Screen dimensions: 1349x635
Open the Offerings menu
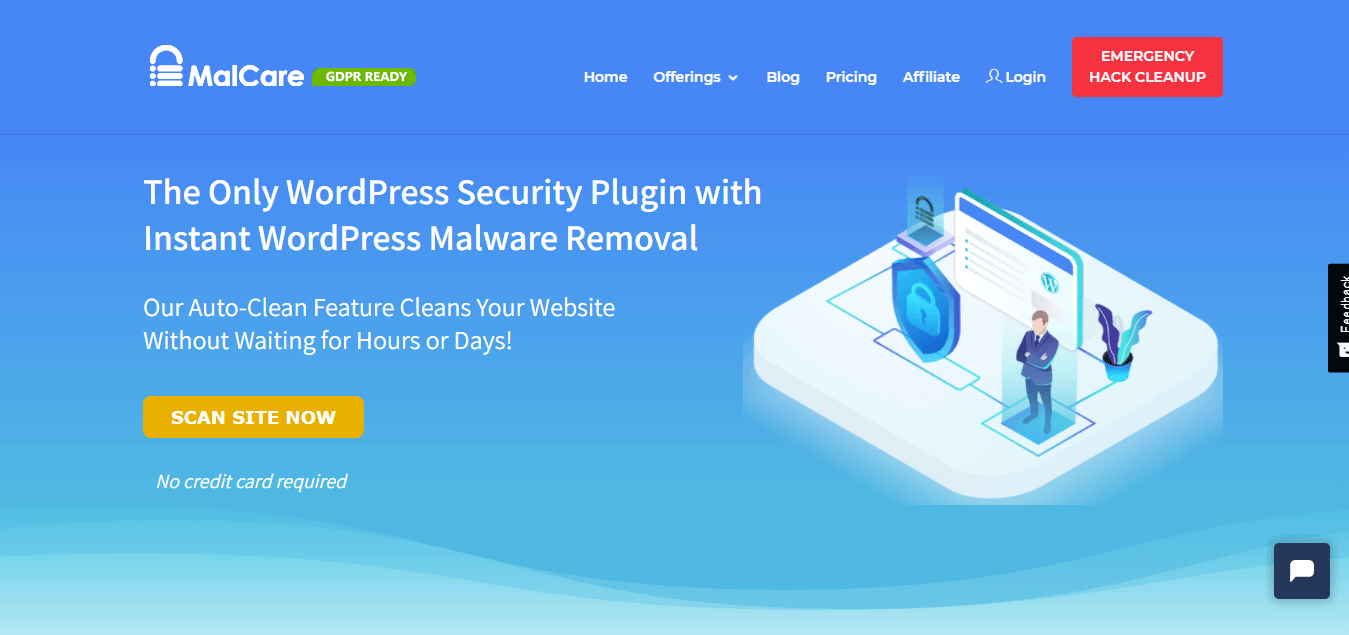[x=695, y=77]
